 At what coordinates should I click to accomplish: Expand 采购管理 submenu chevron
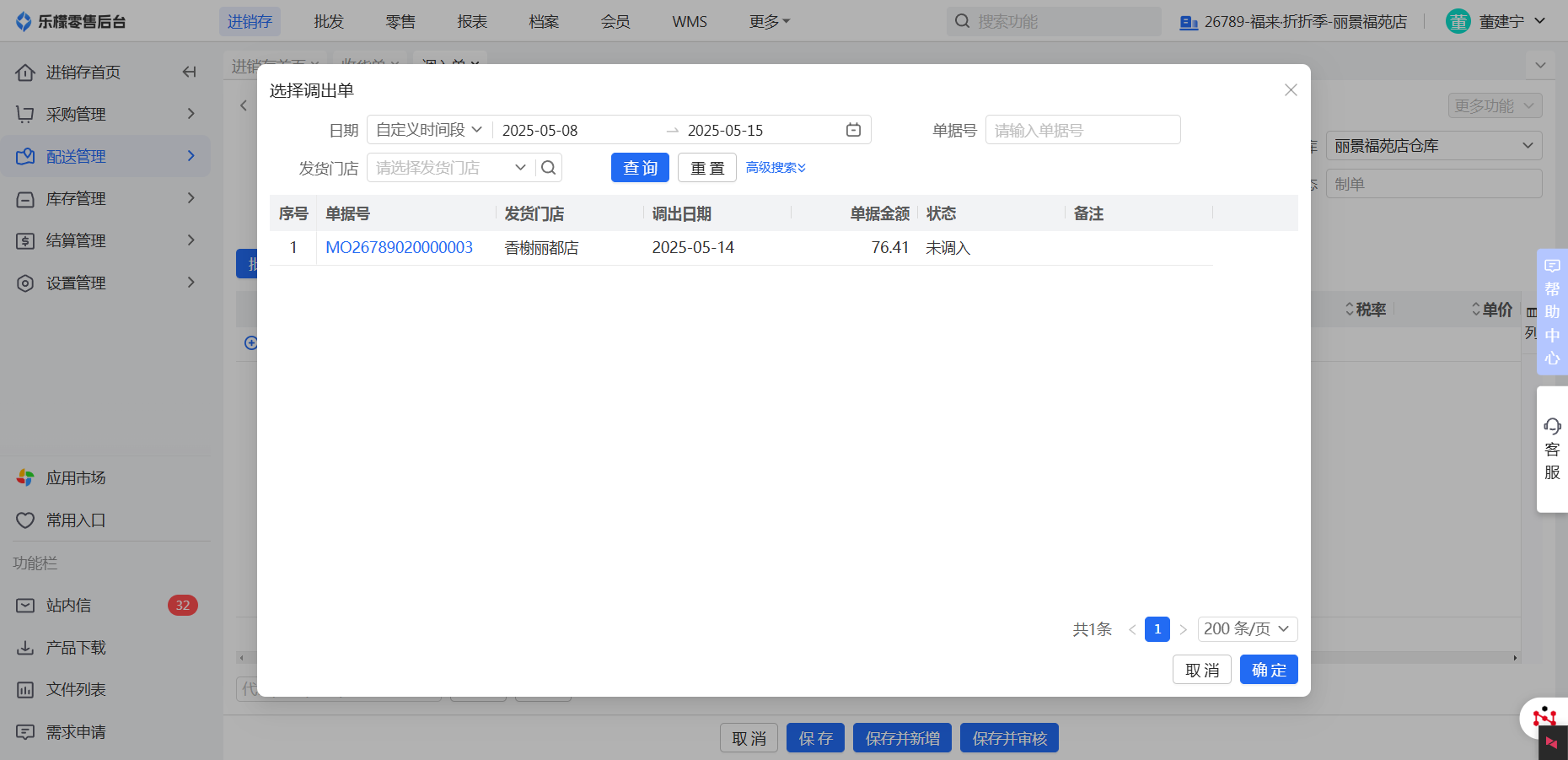(191, 114)
